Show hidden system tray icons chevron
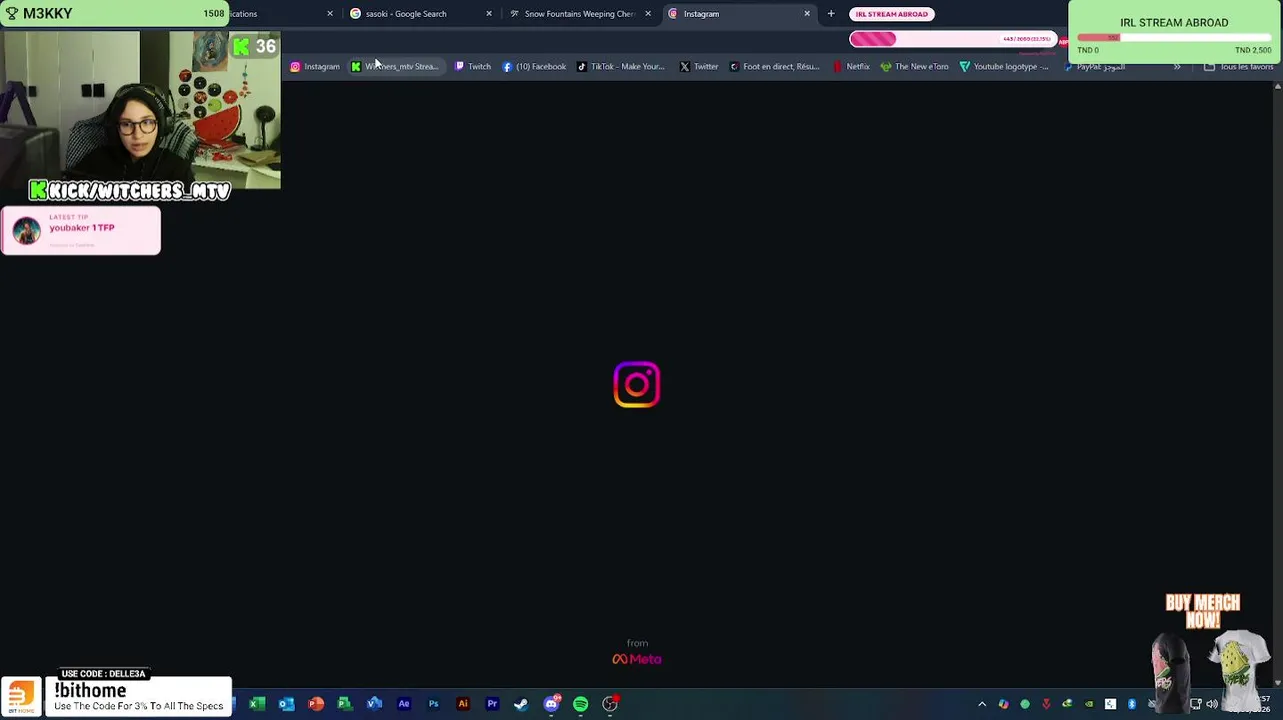The width and height of the screenshot is (1283, 720). pyautogui.click(x=982, y=704)
